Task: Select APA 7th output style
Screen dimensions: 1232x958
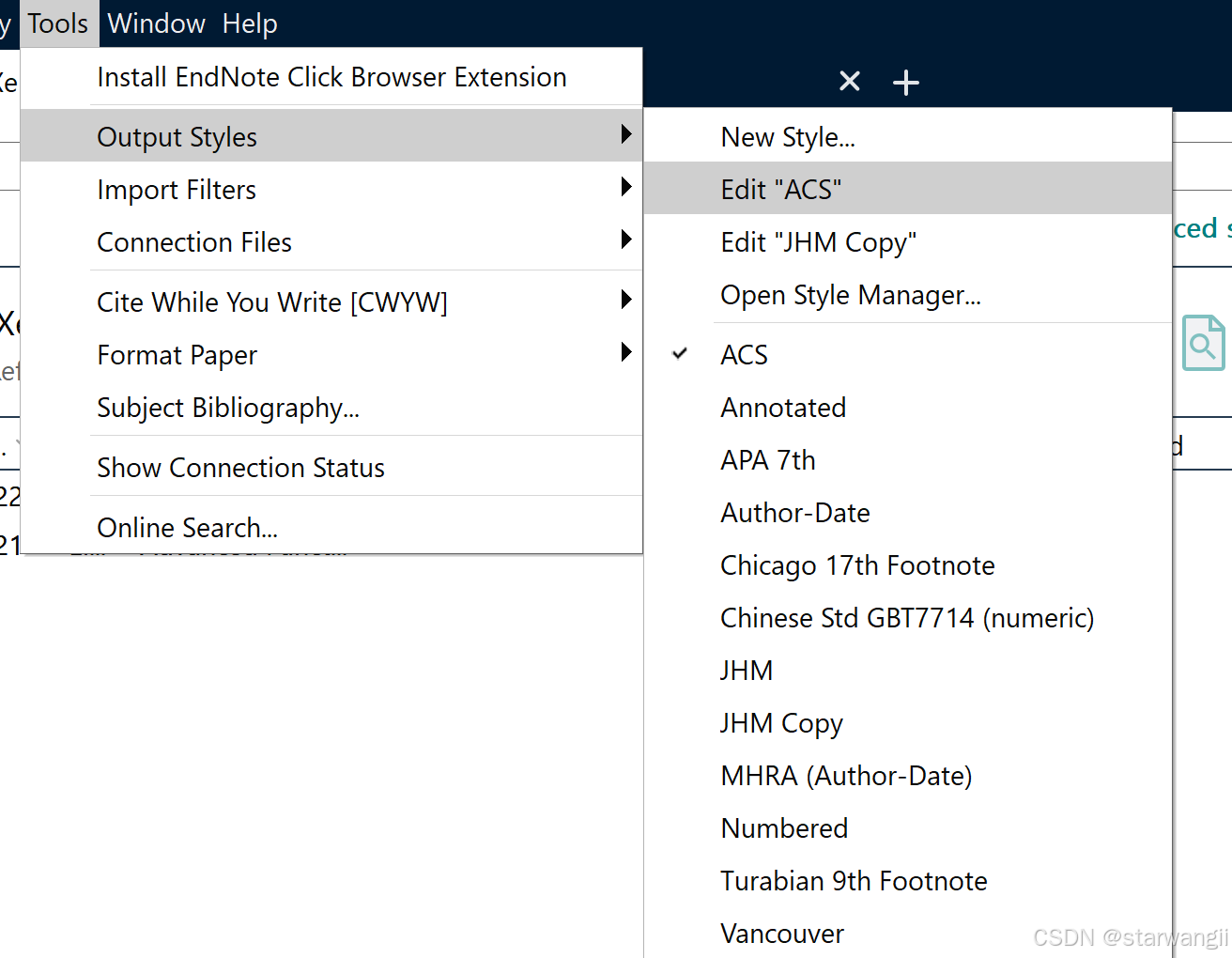Action: (908, 460)
